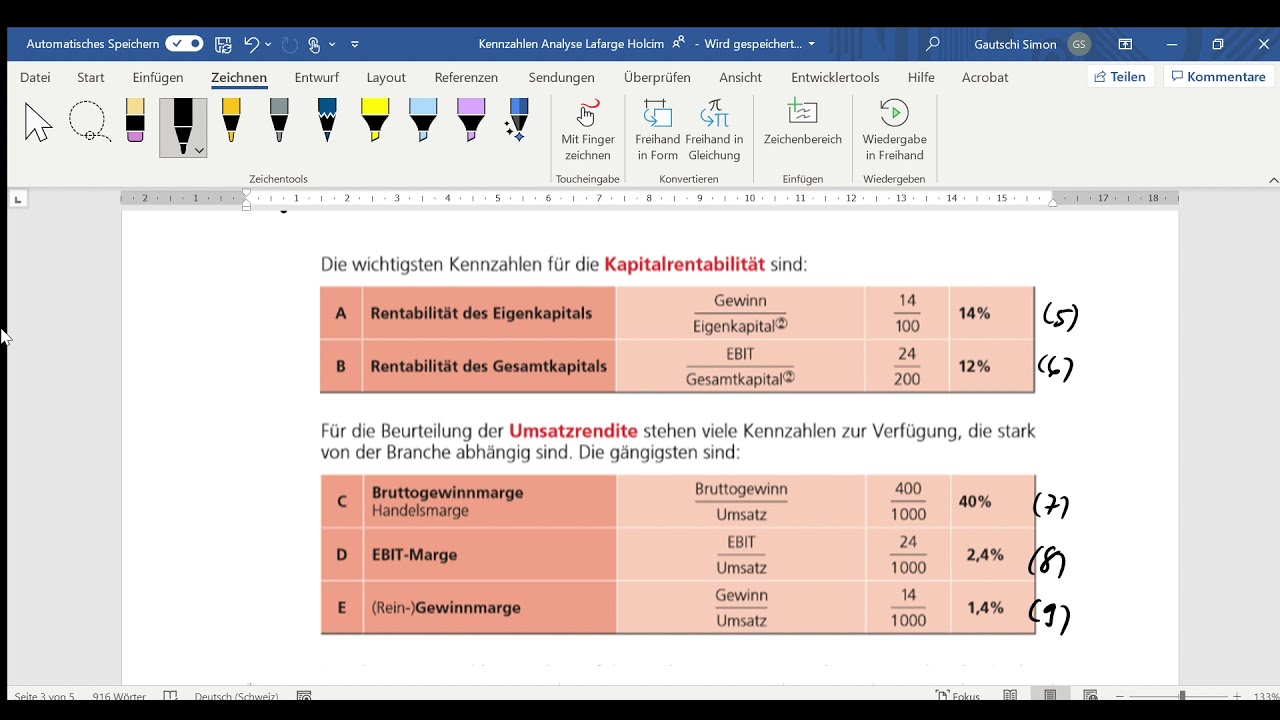The width and height of the screenshot is (1280, 720).
Task: Click the search magnifier in title bar
Action: (x=933, y=44)
